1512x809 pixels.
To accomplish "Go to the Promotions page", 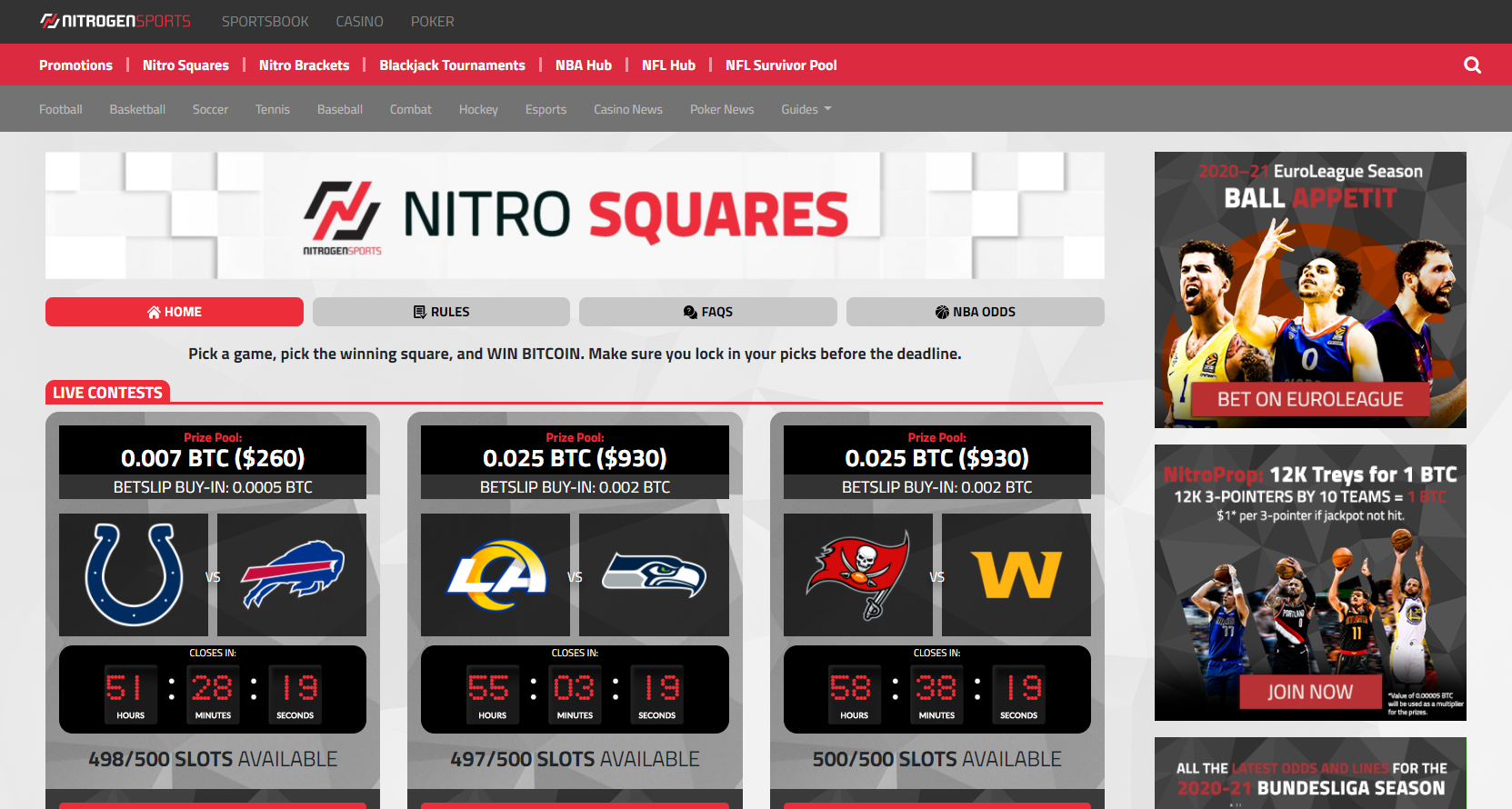I will coord(75,65).
